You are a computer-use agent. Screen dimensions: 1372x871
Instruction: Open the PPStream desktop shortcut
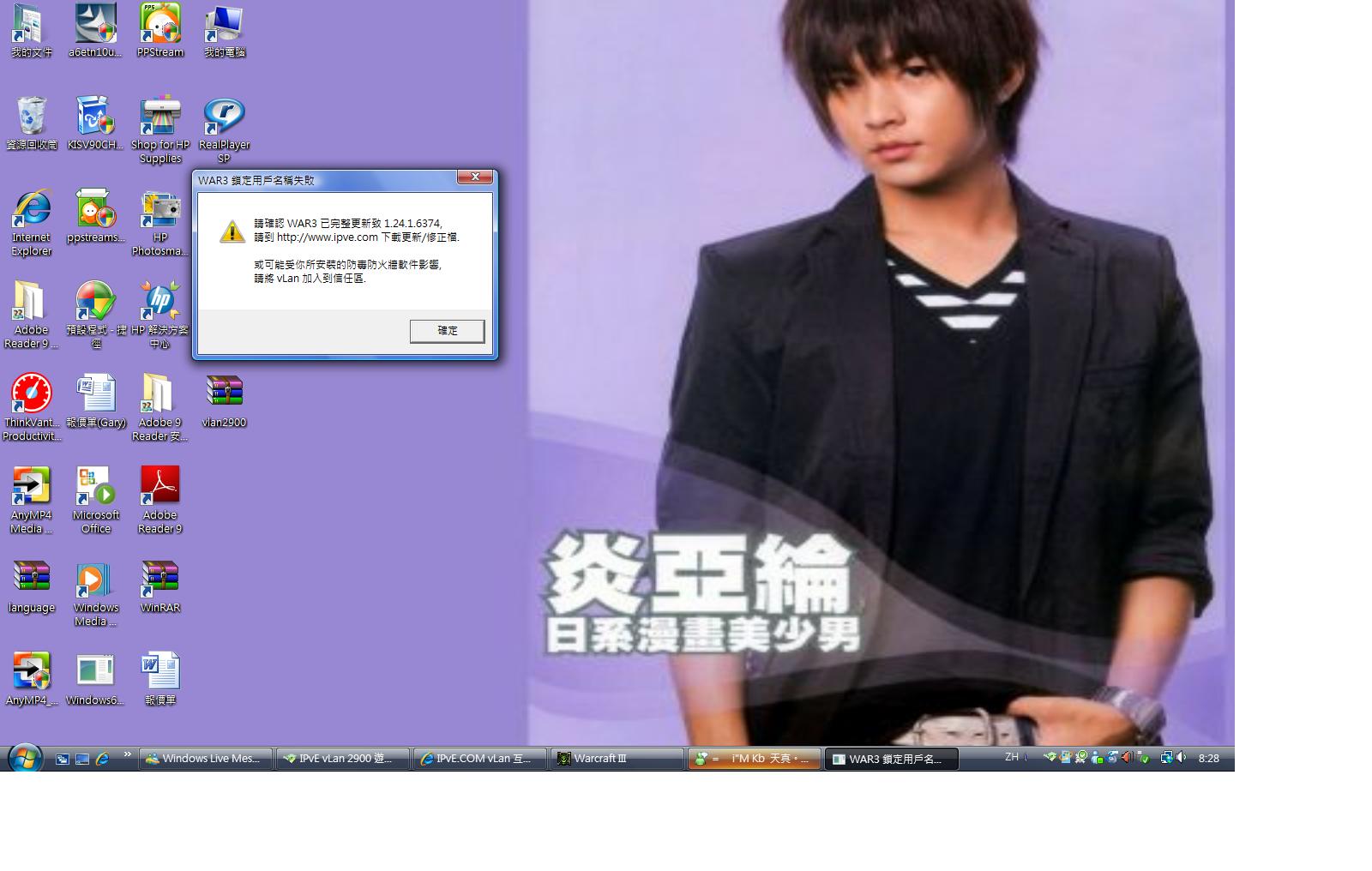pyautogui.click(x=160, y=31)
